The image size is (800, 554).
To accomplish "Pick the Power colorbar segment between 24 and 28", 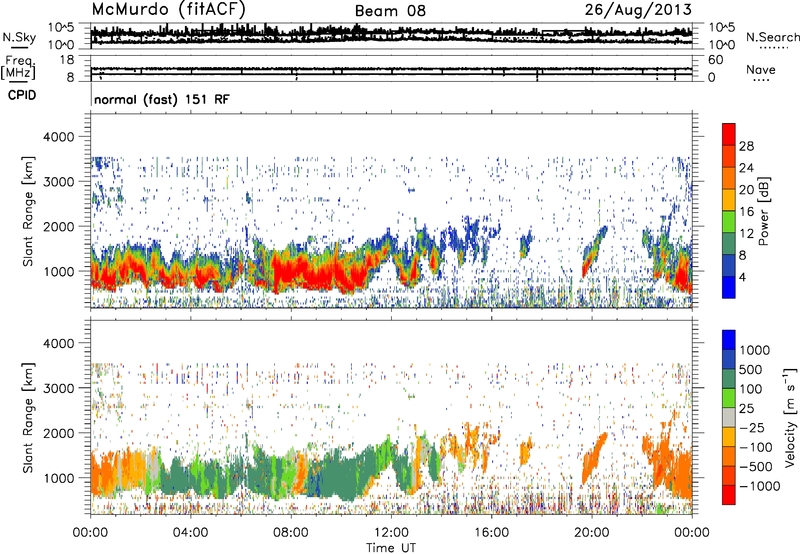I will click(x=729, y=156).
